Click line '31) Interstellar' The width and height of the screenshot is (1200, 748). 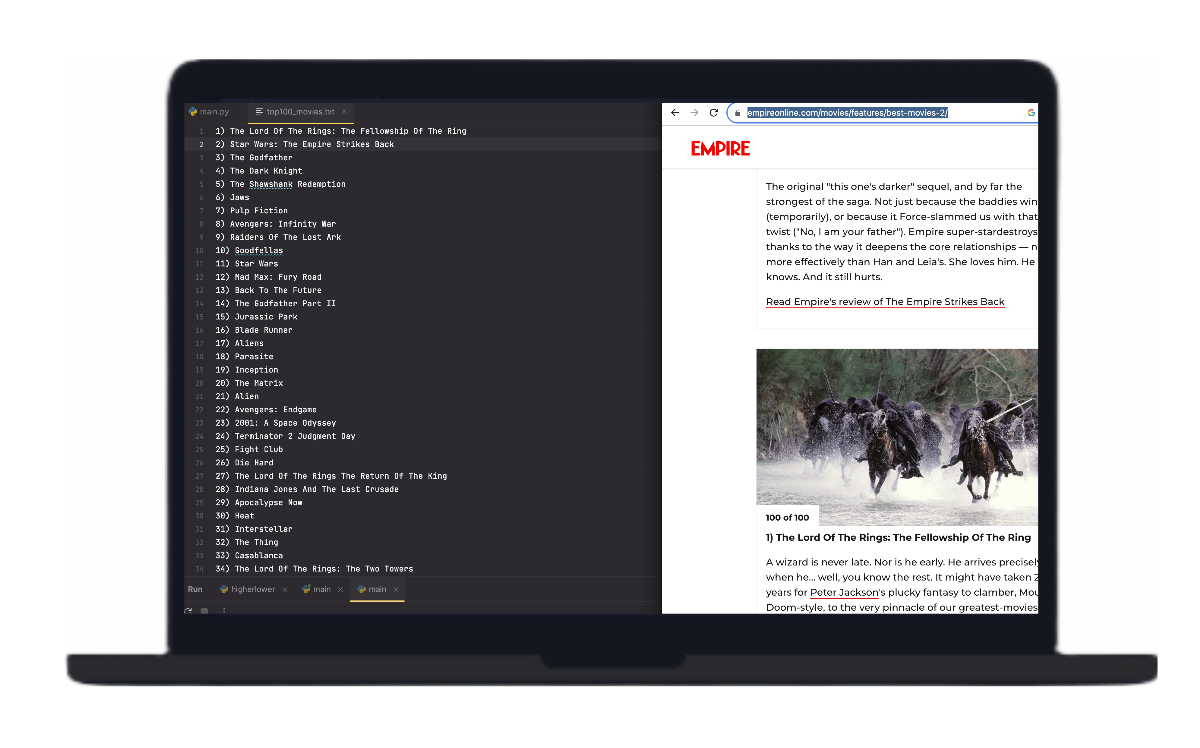tap(254, 529)
